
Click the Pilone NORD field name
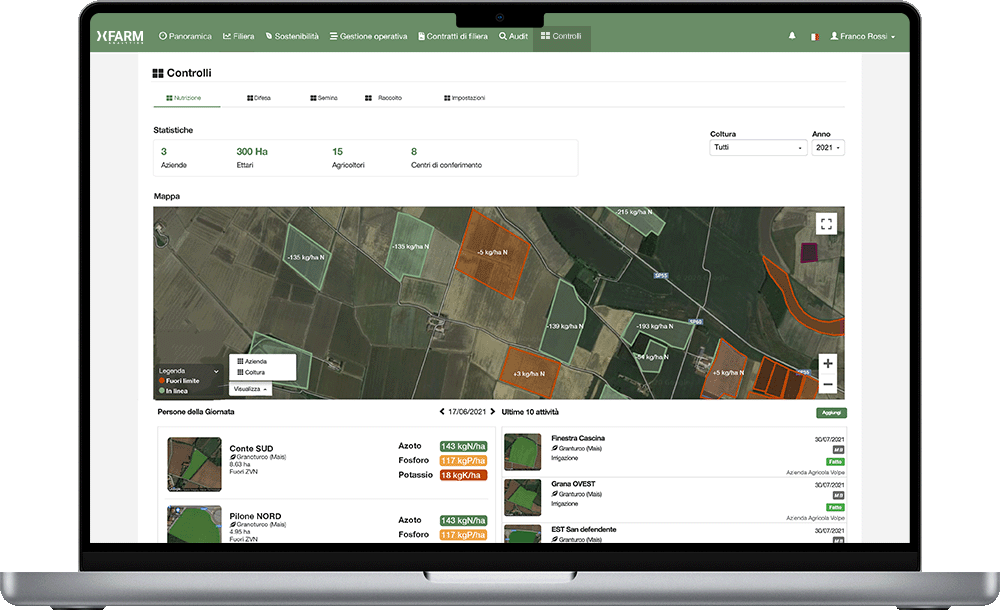tap(255, 516)
